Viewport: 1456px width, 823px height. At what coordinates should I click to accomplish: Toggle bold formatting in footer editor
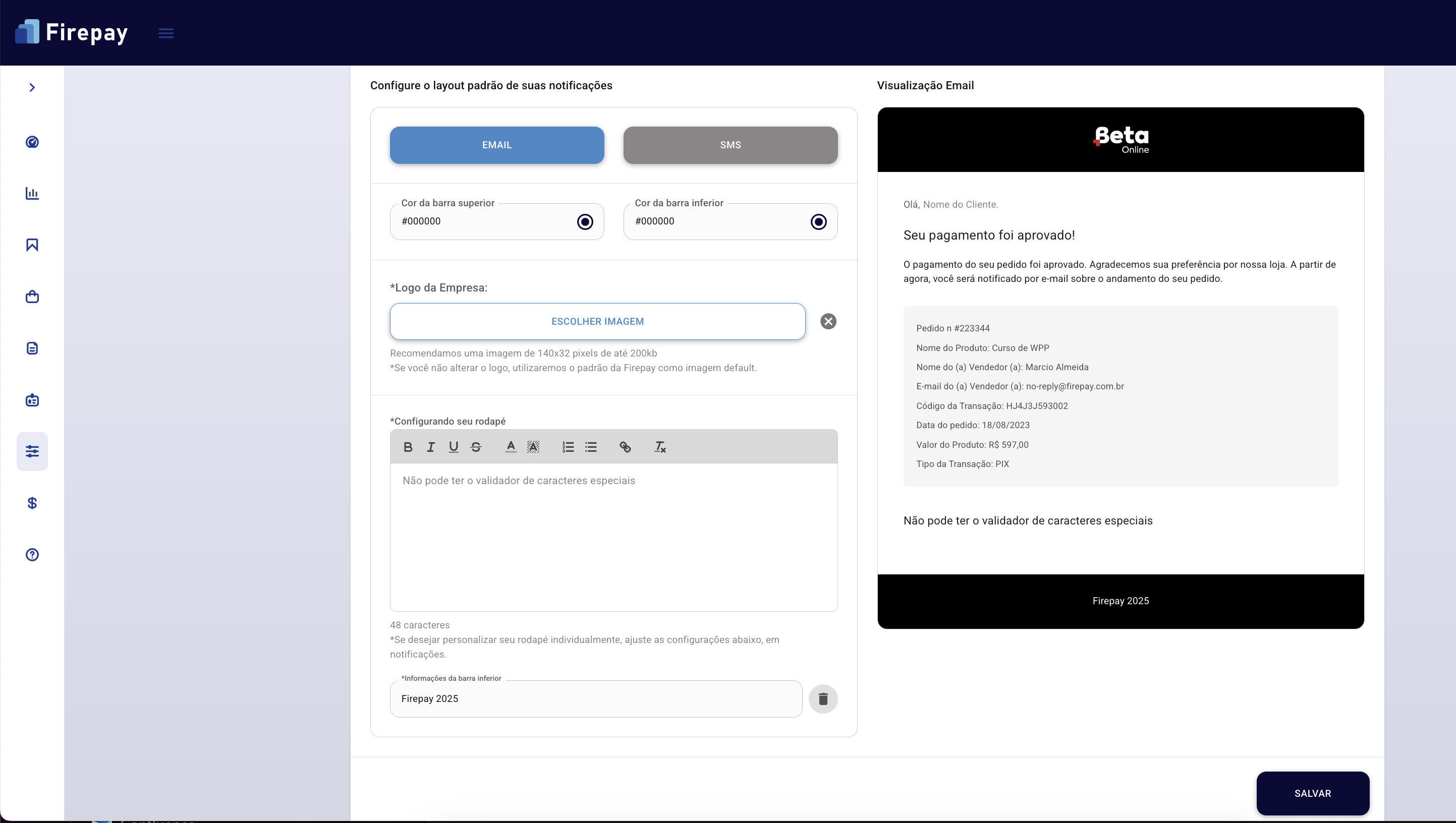(408, 447)
